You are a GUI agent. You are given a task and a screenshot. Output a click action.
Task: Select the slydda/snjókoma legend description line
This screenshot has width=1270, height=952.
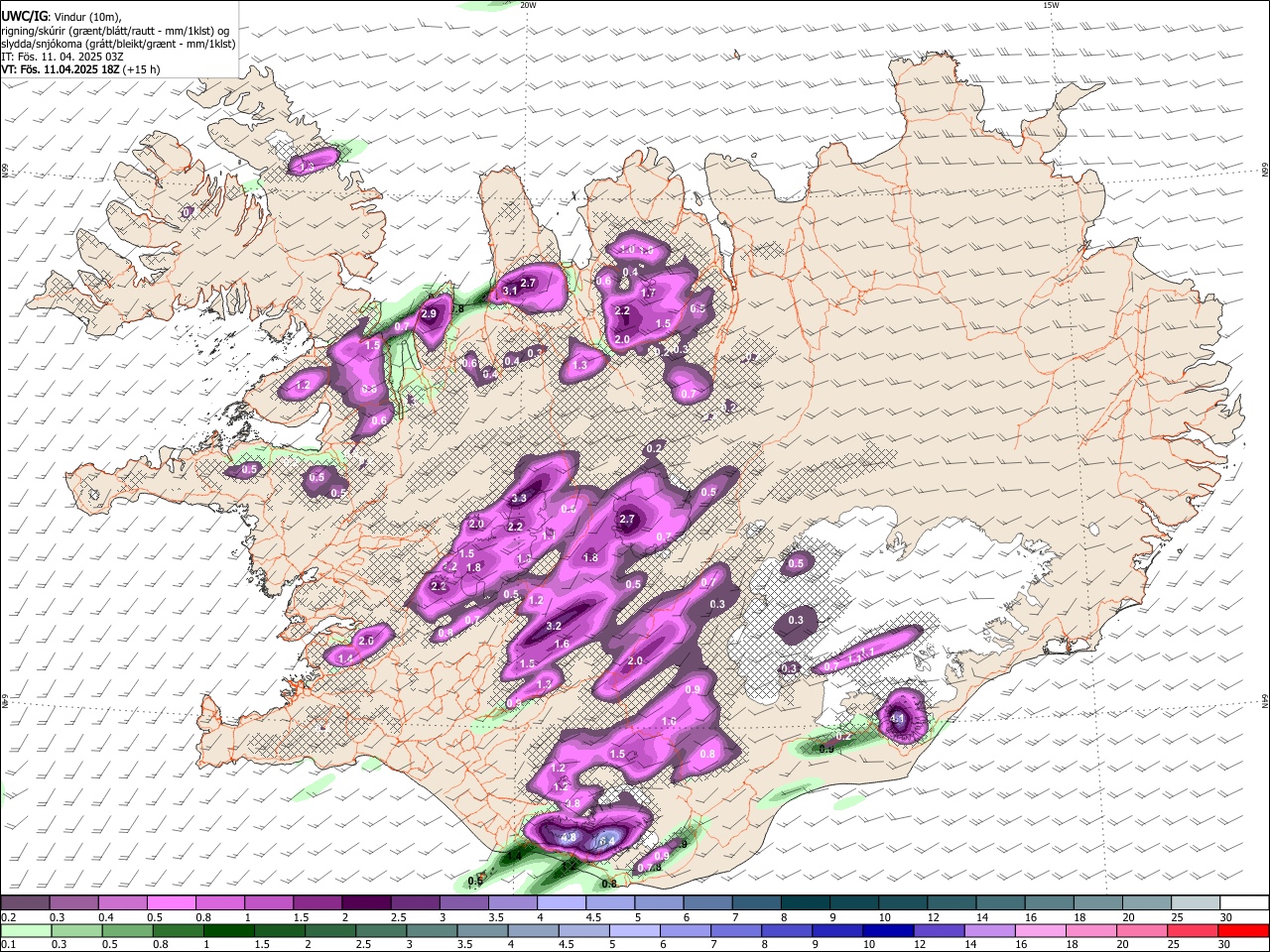[x=118, y=44]
